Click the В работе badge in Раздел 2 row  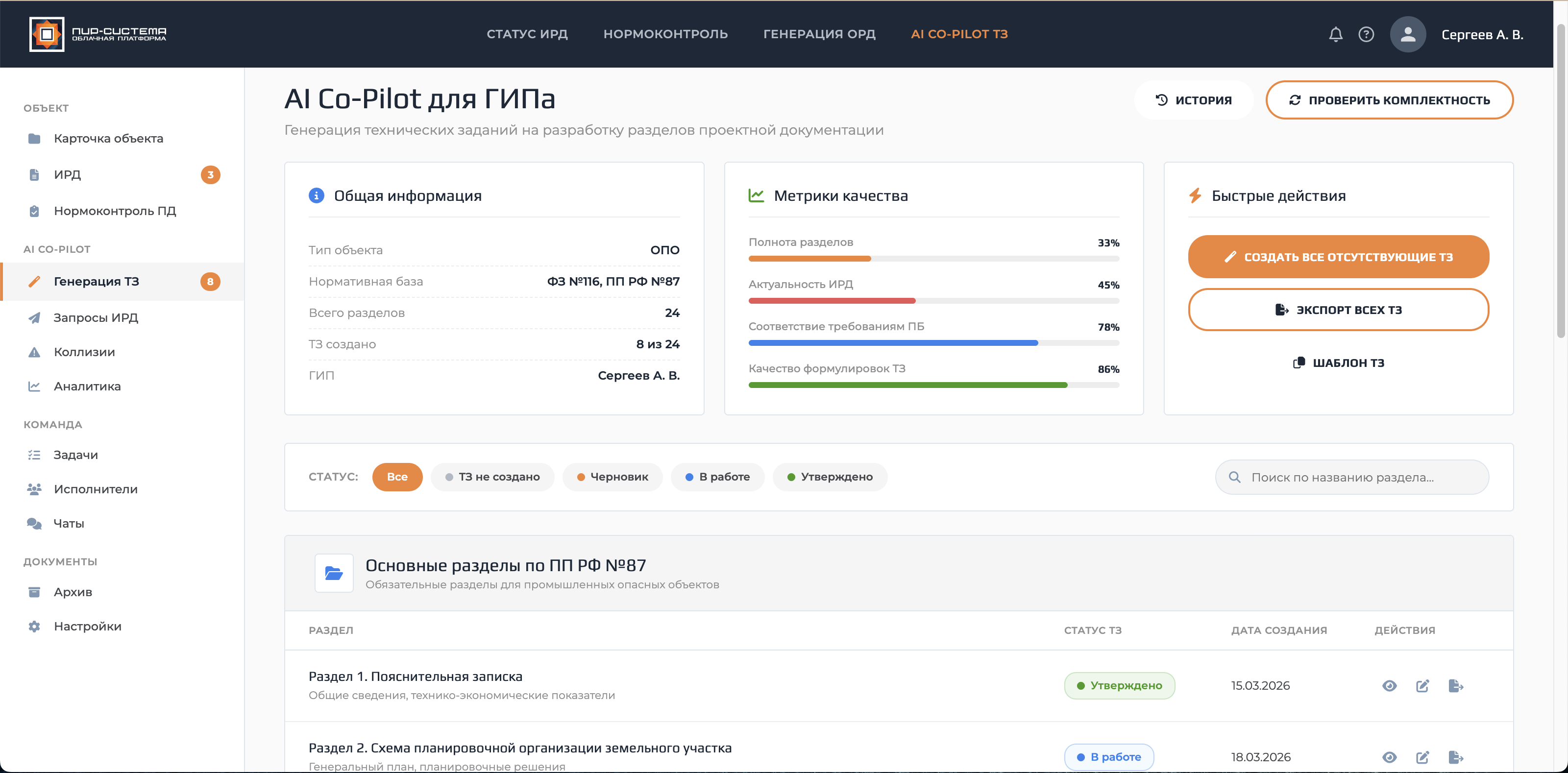1108,757
